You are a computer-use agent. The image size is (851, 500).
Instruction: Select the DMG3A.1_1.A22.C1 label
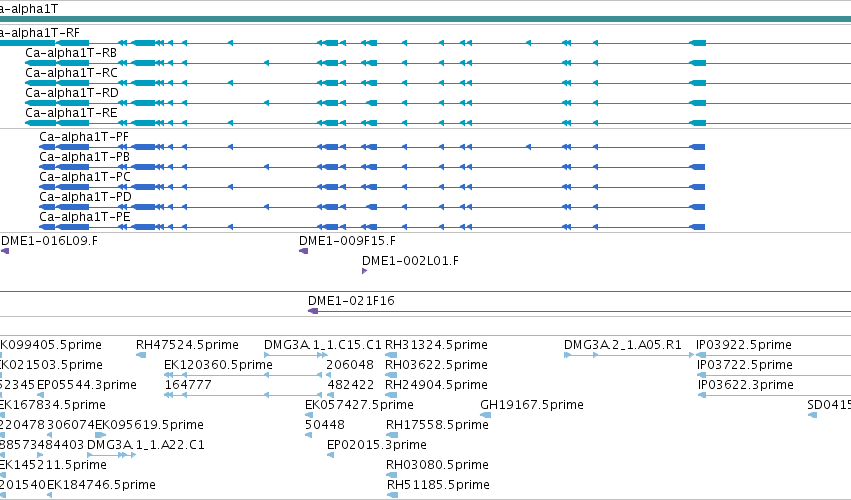[146, 445]
